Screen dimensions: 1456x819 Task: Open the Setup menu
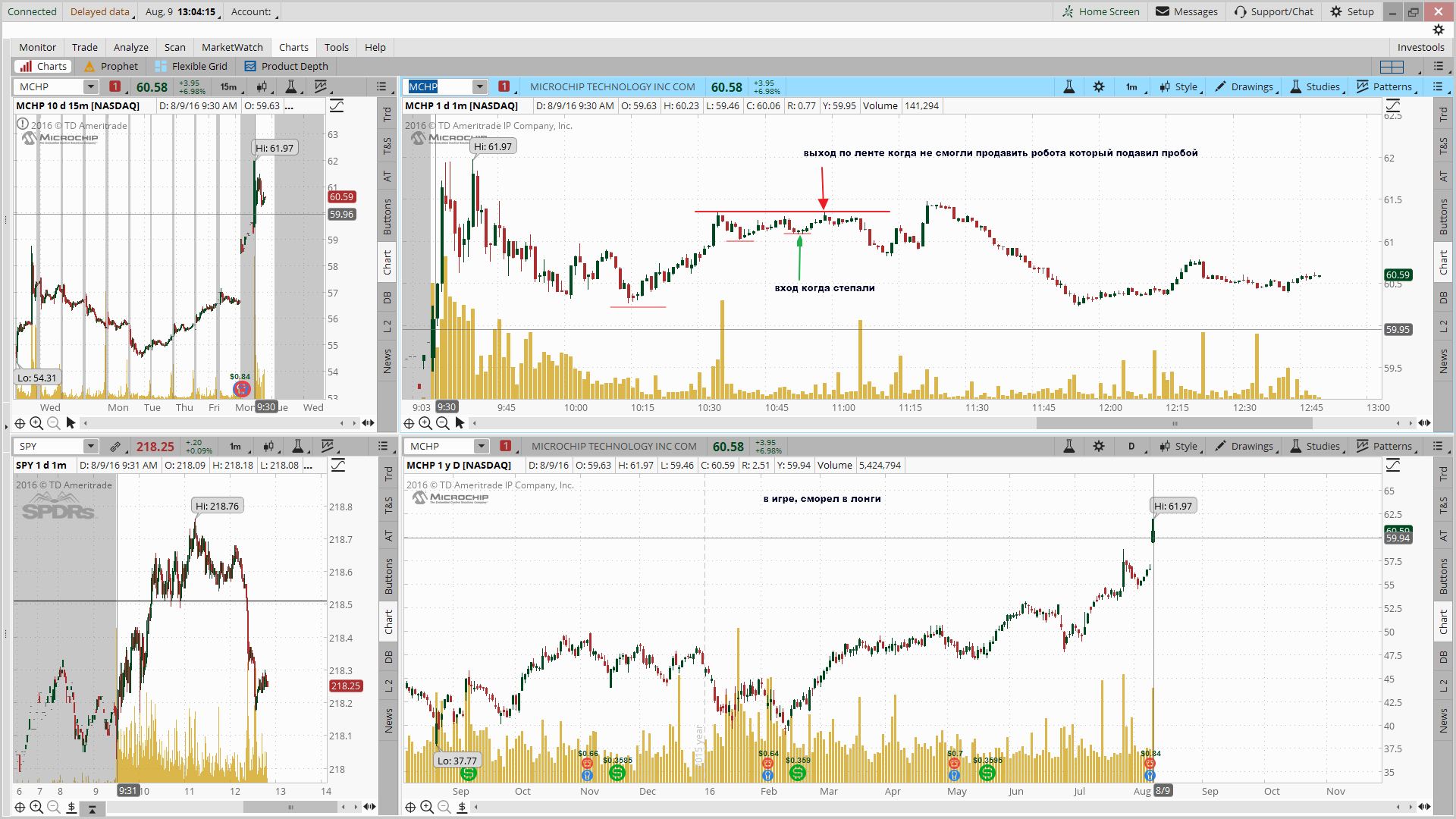[1352, 11]
